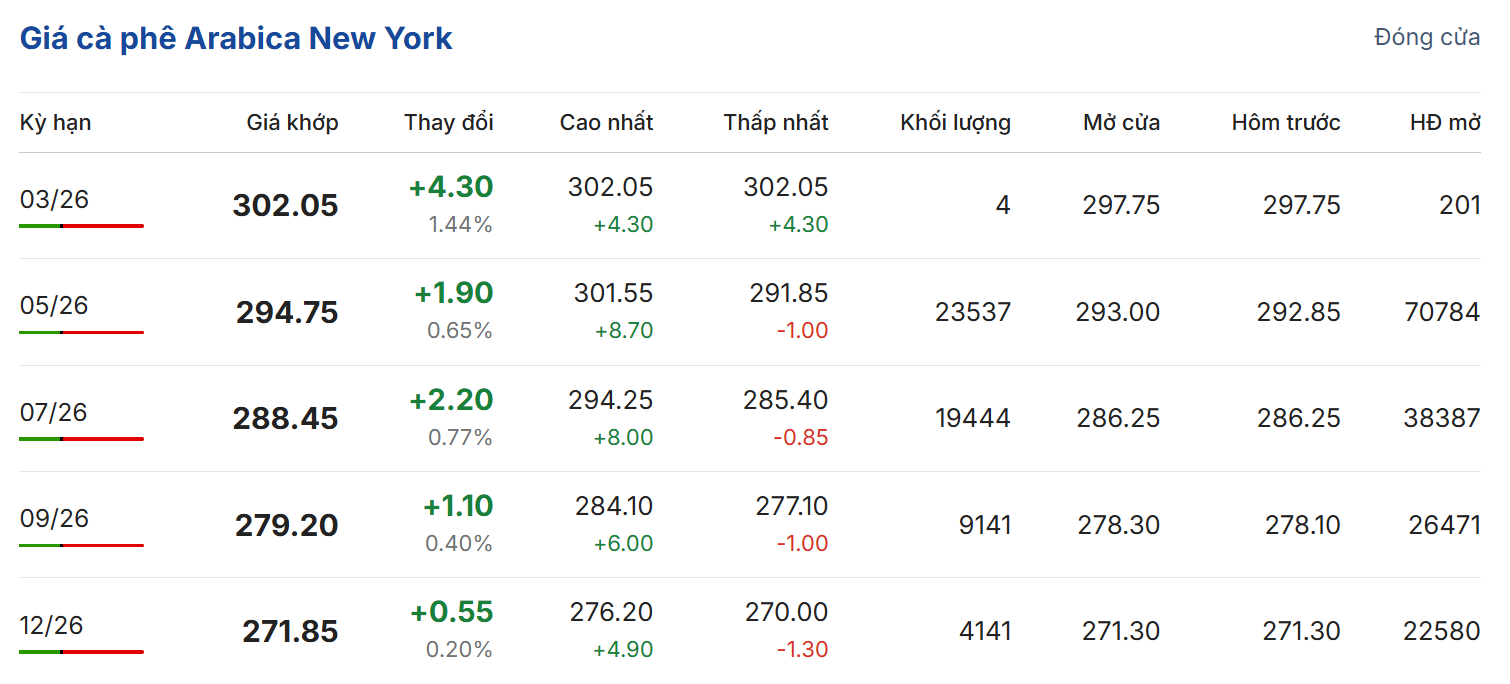Click the price range bar under 07/26
This screenshot has height=684, width=1510.
click(x=81, y=439)
